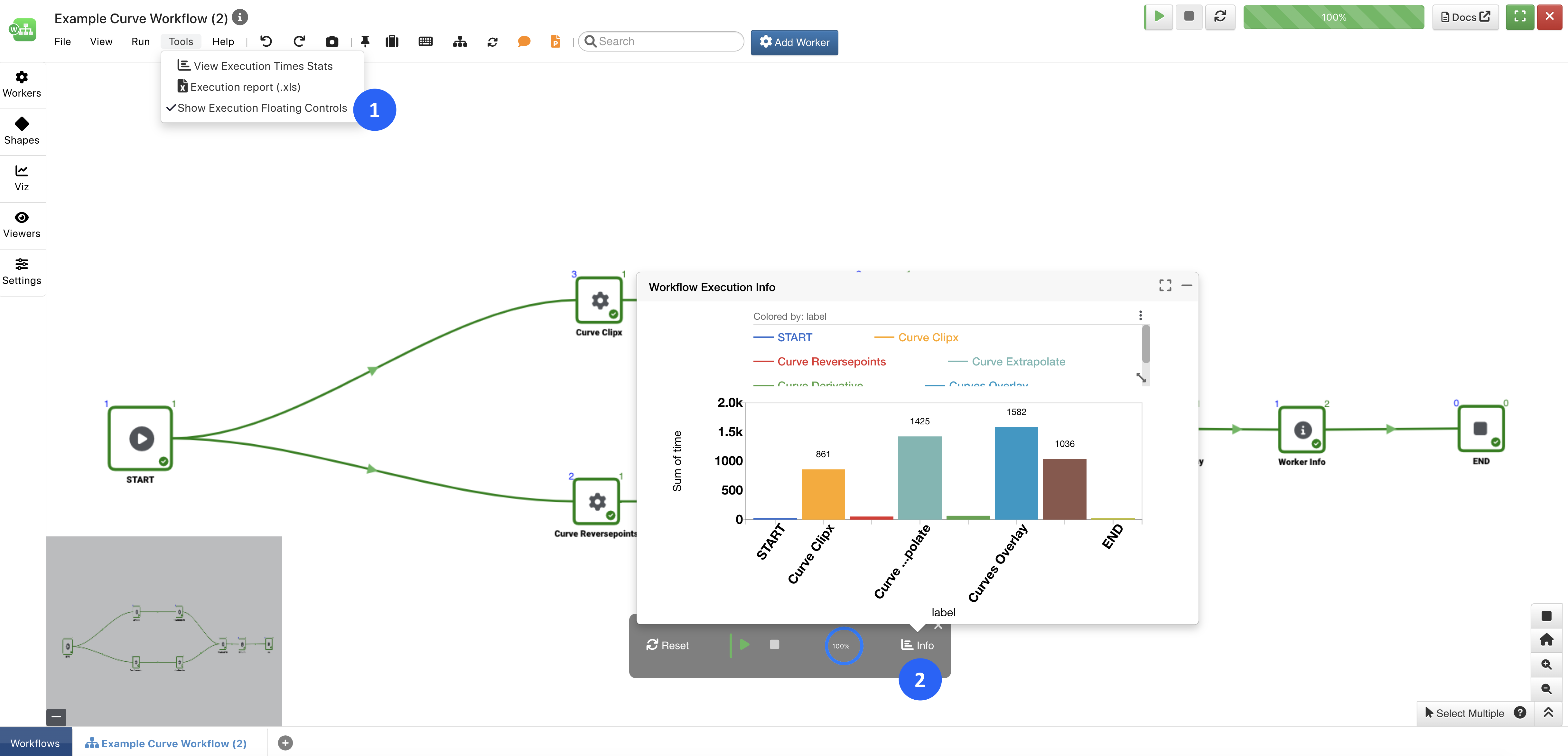Switch to the Workflows tab

click(35, 742)
